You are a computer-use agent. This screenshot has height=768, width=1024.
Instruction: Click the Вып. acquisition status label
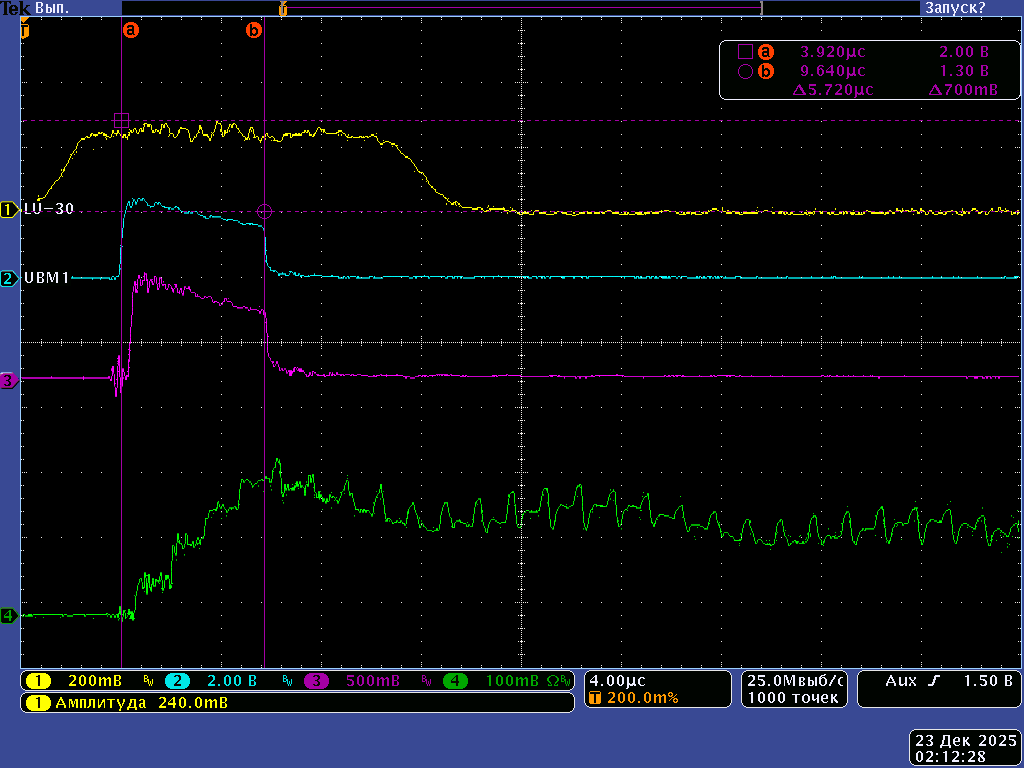52,8
